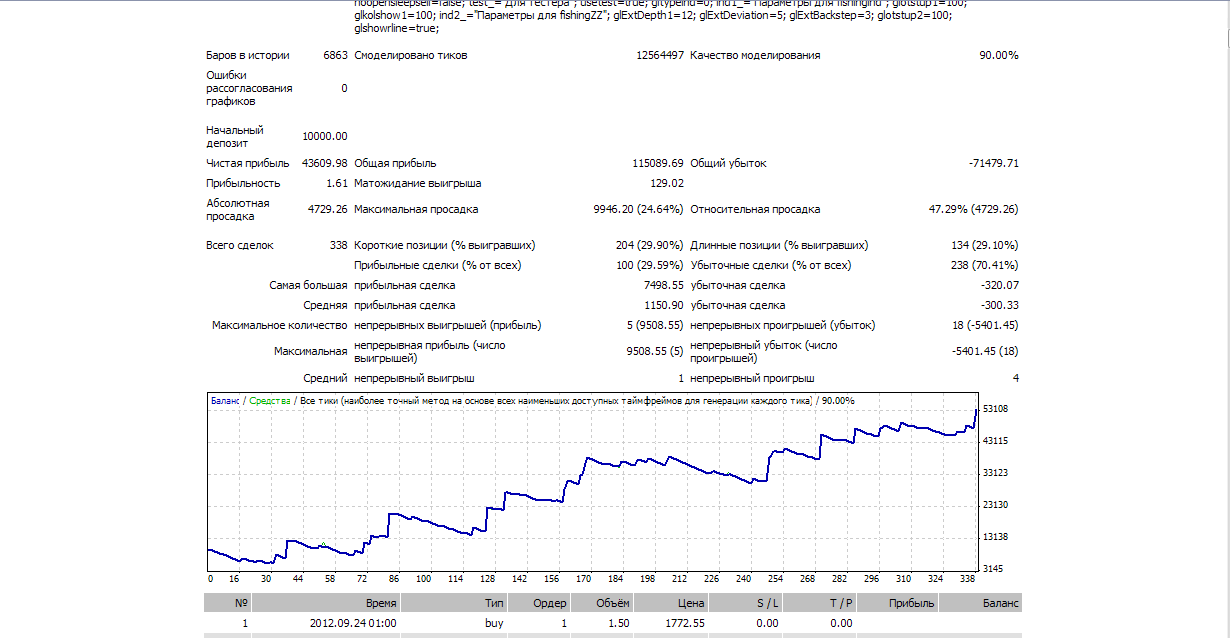Click 'непрерывный проигрыш' label in Средний row
Image resolution: width=1230 pixels, height=638 pixels.
752,379
